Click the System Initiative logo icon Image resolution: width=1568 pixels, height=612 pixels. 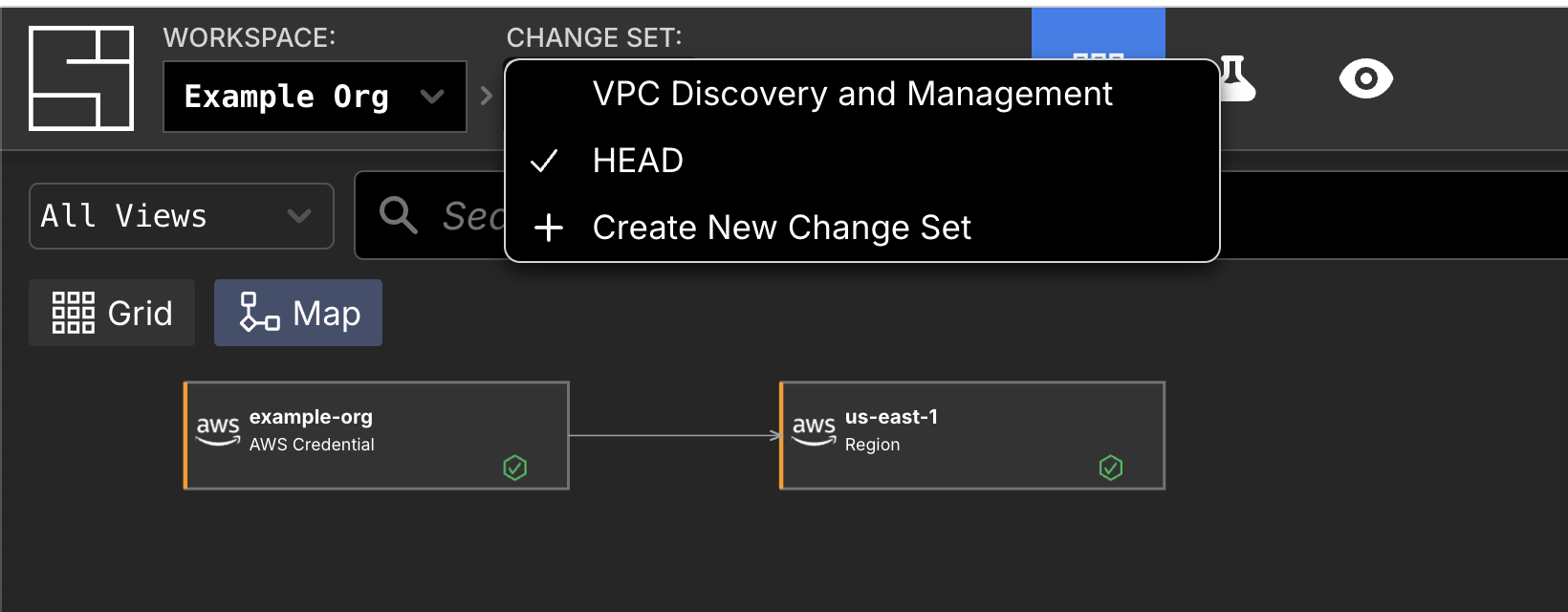81,78
